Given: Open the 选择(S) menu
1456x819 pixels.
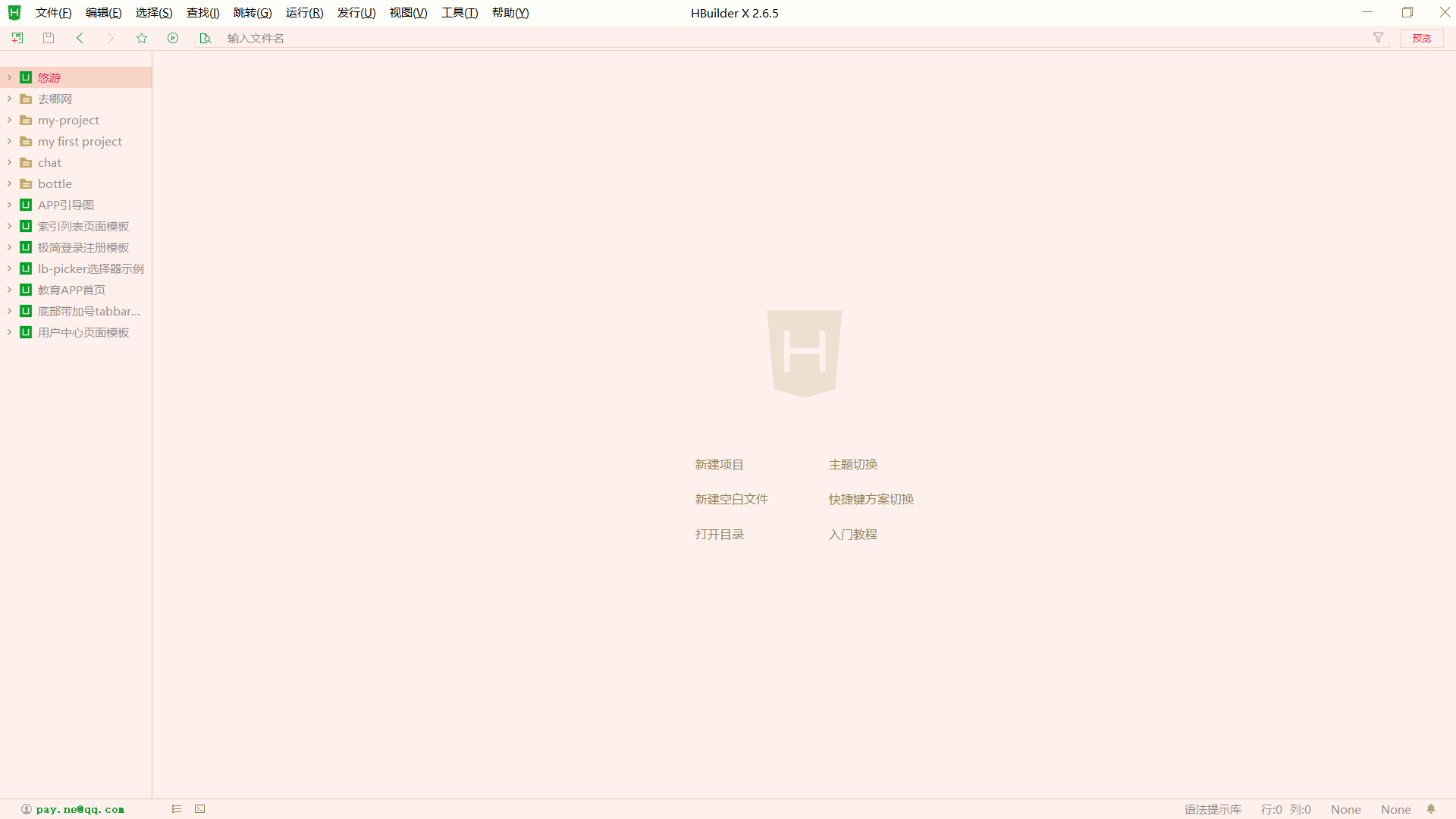Looking at the screenshot, I should 154,13.
